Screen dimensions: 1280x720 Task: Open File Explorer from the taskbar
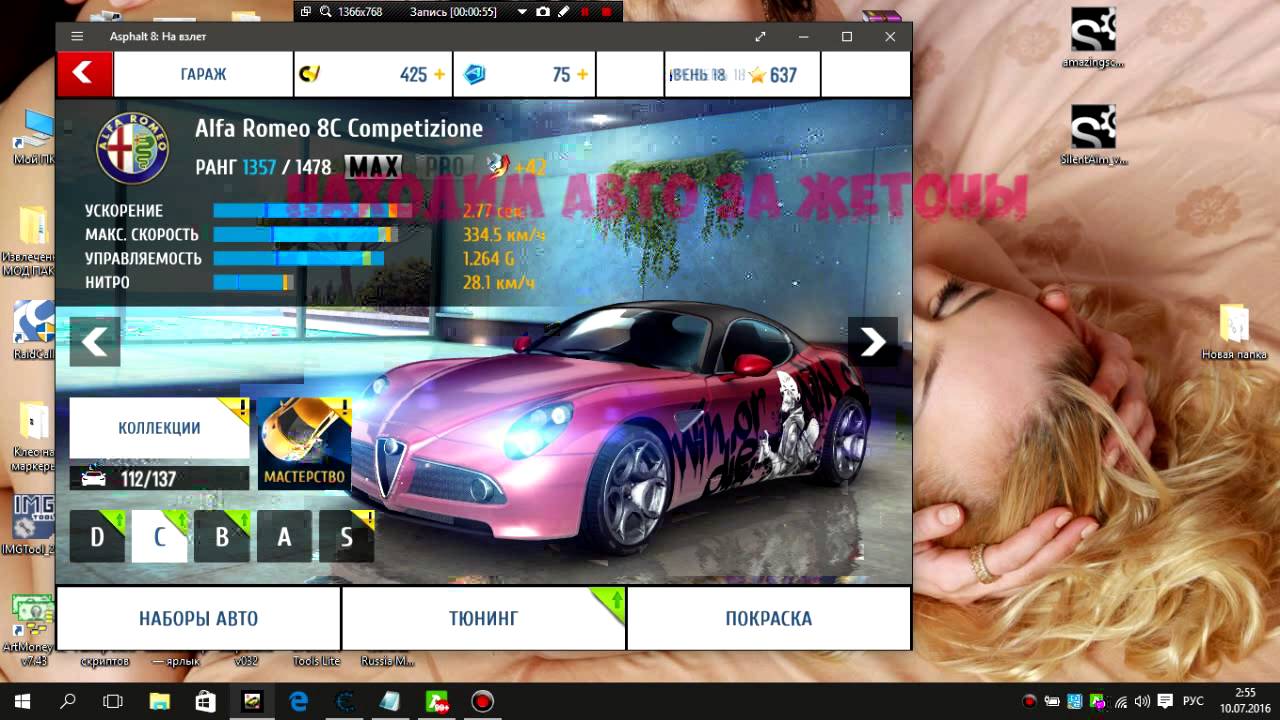pyautogui.click(x=160, y=702)
